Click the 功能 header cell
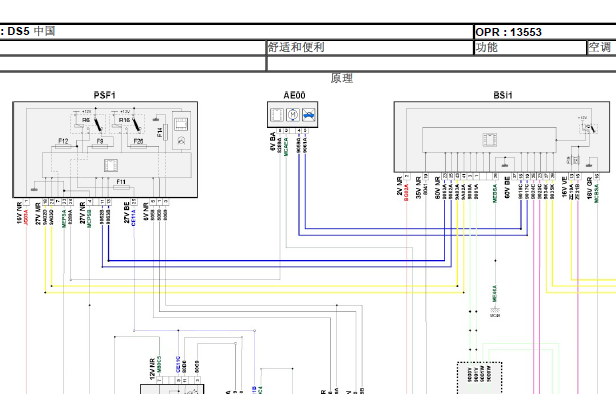Image resolution: width=616 pixels, height=394 pixels. 530,48
